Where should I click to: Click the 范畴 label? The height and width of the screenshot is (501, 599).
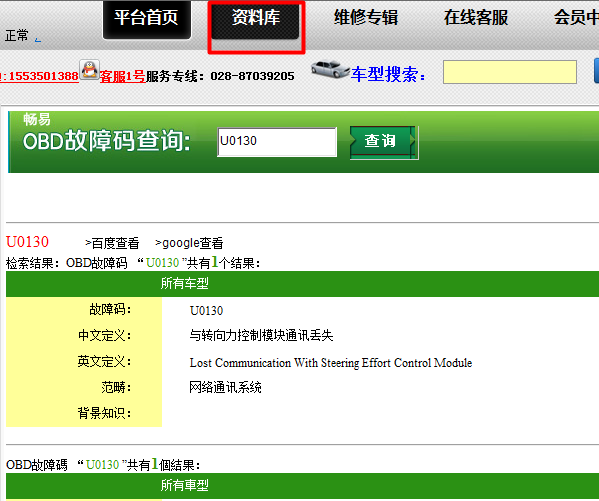click(116, 387)
